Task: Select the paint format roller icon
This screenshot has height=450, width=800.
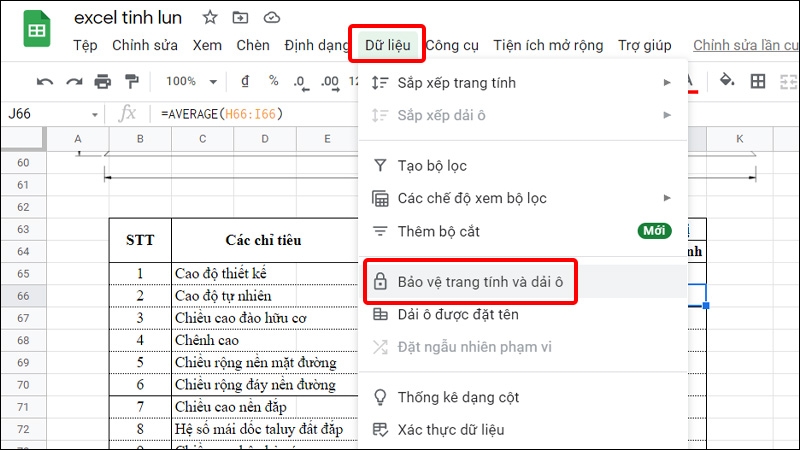Action: (x=132, y=81)
